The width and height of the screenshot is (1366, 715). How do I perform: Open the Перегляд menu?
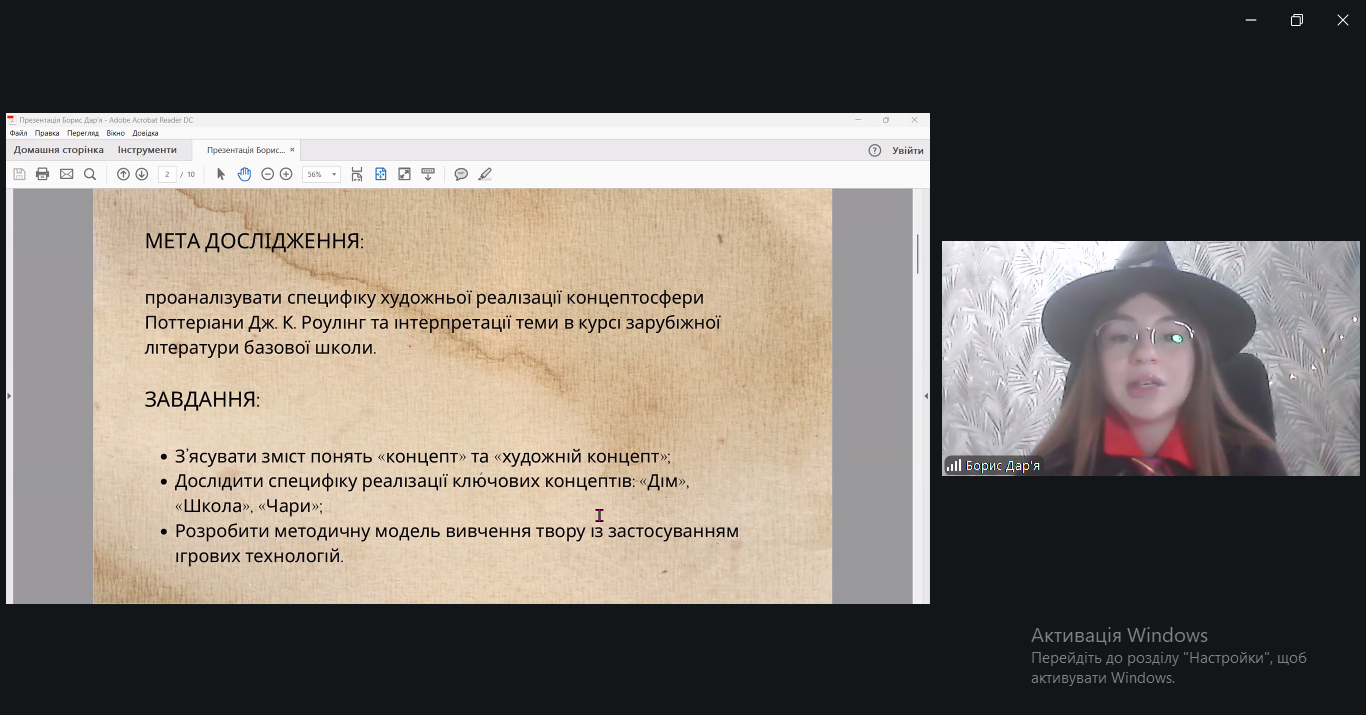(85, 131)
